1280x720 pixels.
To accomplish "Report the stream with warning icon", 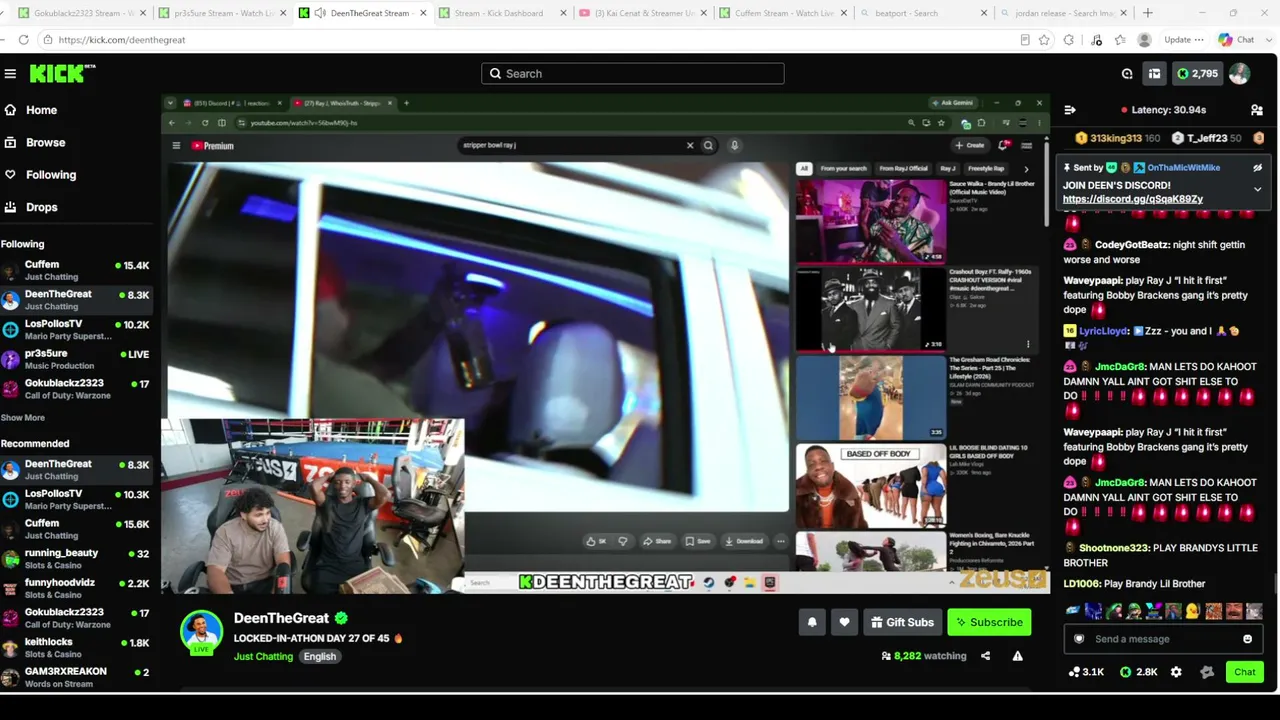I will pos(1017,656).
